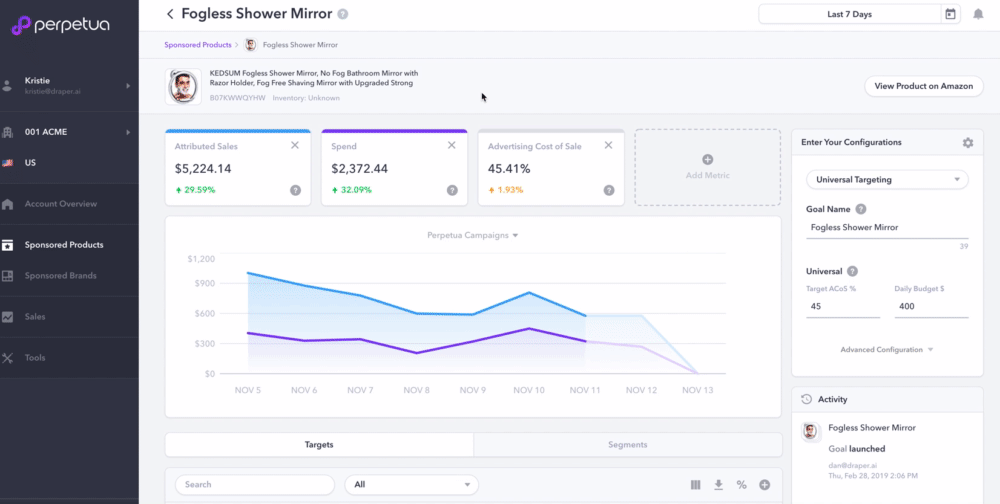The image size is (1000, 504).
Task: Open the calendar date picker icon
Action: point(950,14)
